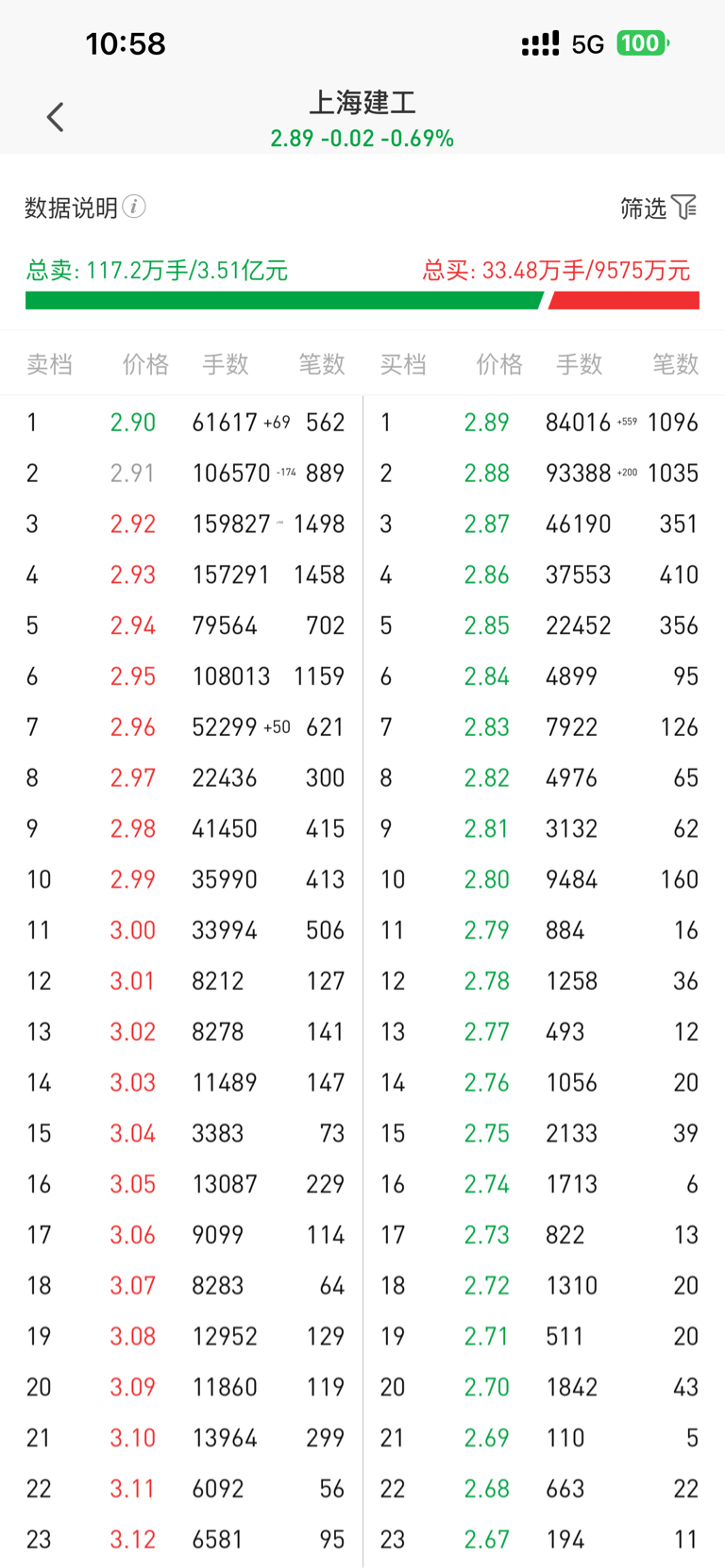Tap sell volume 41450

click(225, 829)
